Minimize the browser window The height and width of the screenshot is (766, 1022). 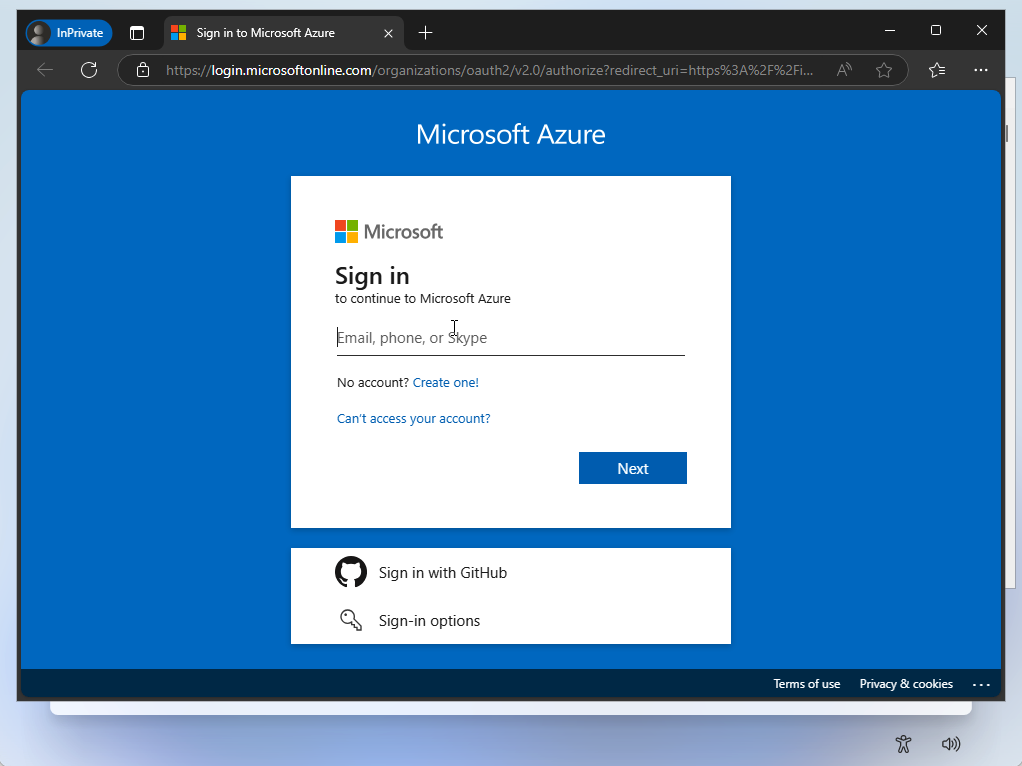tap(890, 31)
